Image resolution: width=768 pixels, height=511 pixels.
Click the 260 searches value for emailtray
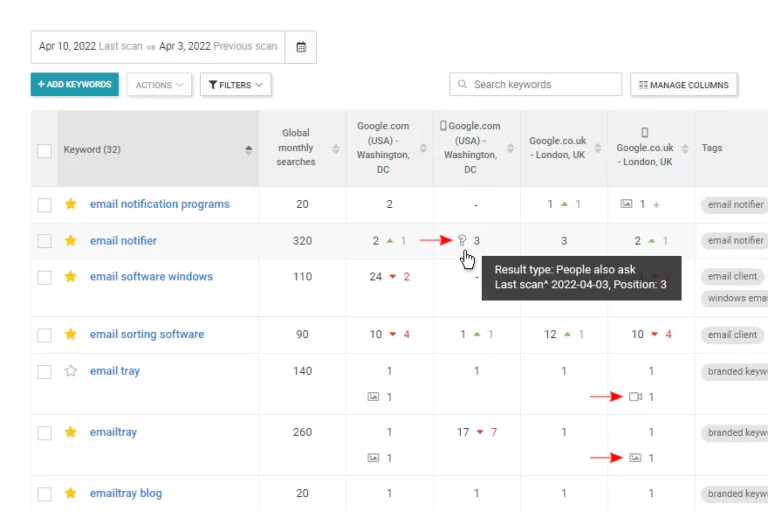point(302,432)
